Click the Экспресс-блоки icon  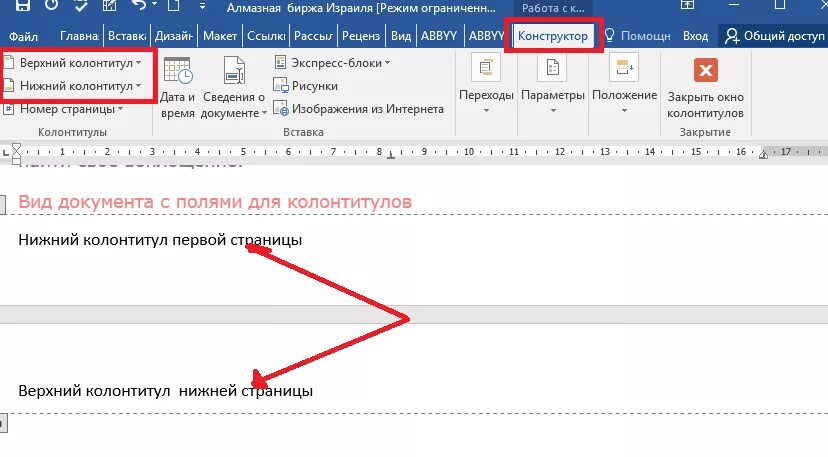coord(280,62)
